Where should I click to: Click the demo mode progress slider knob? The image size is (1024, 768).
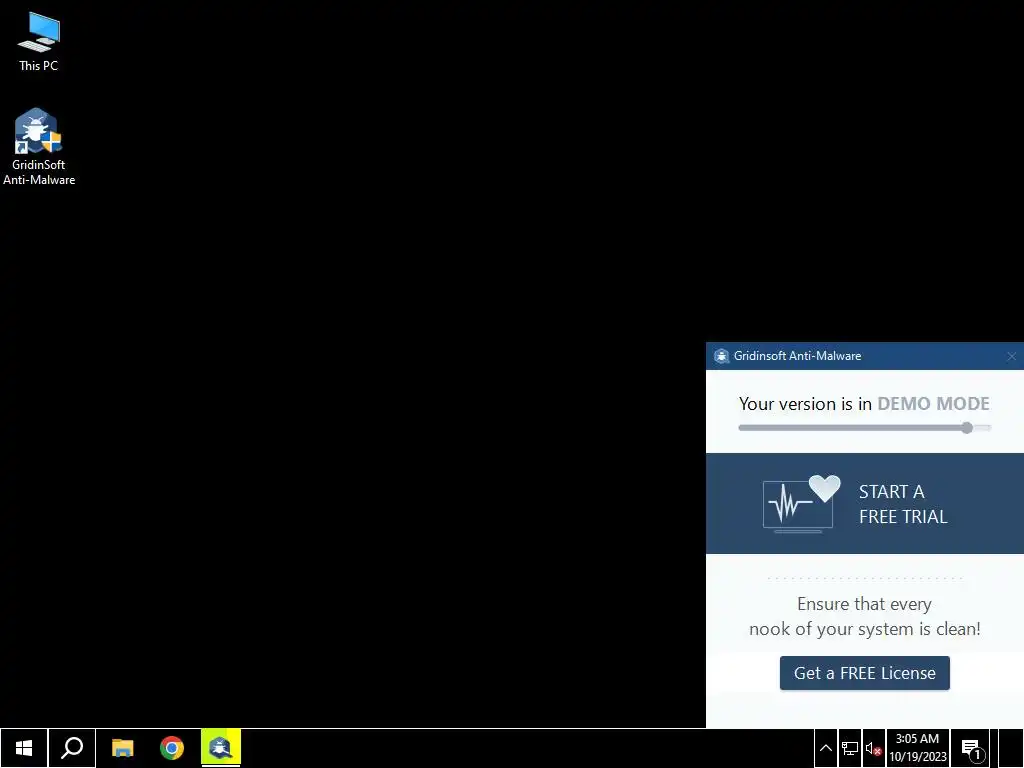[967, 428]
